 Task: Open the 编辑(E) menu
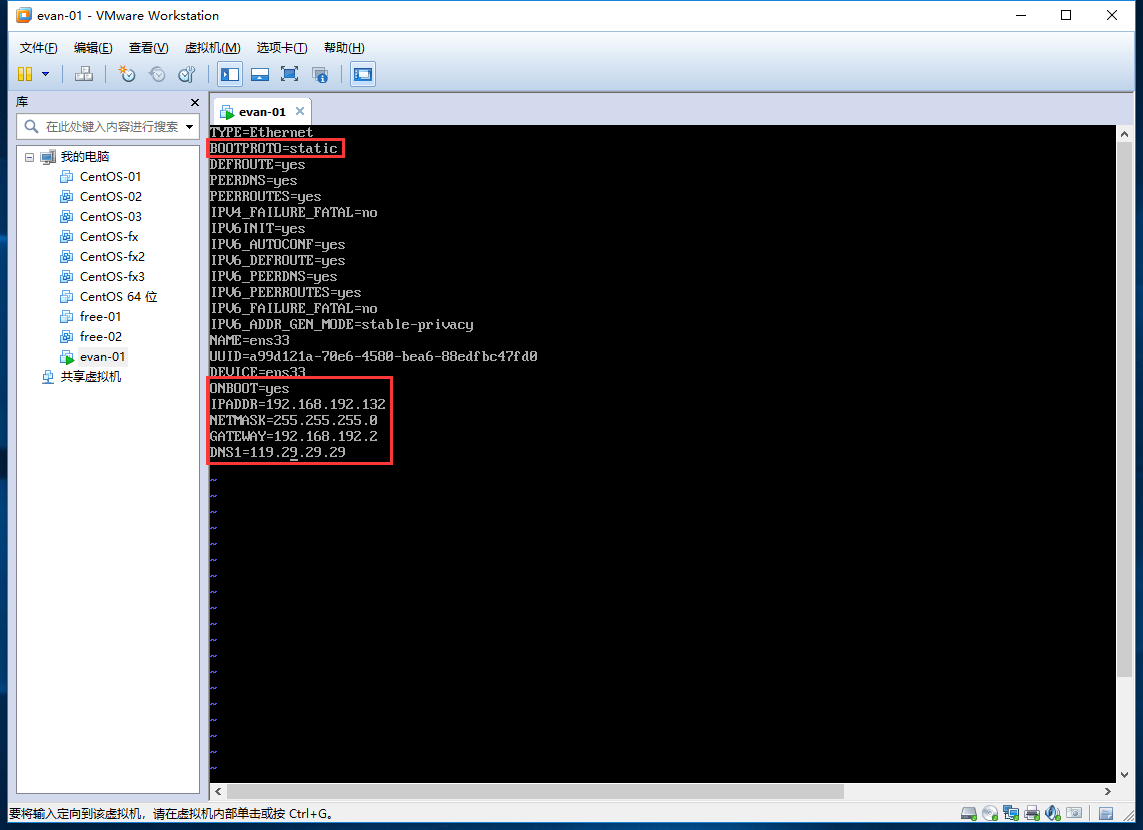coord(93,48)
